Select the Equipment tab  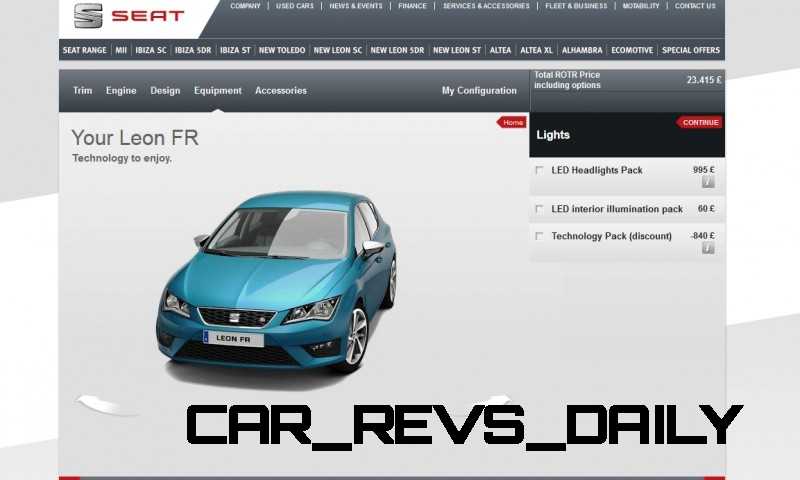pyautogui.click(x=217, y=90)
